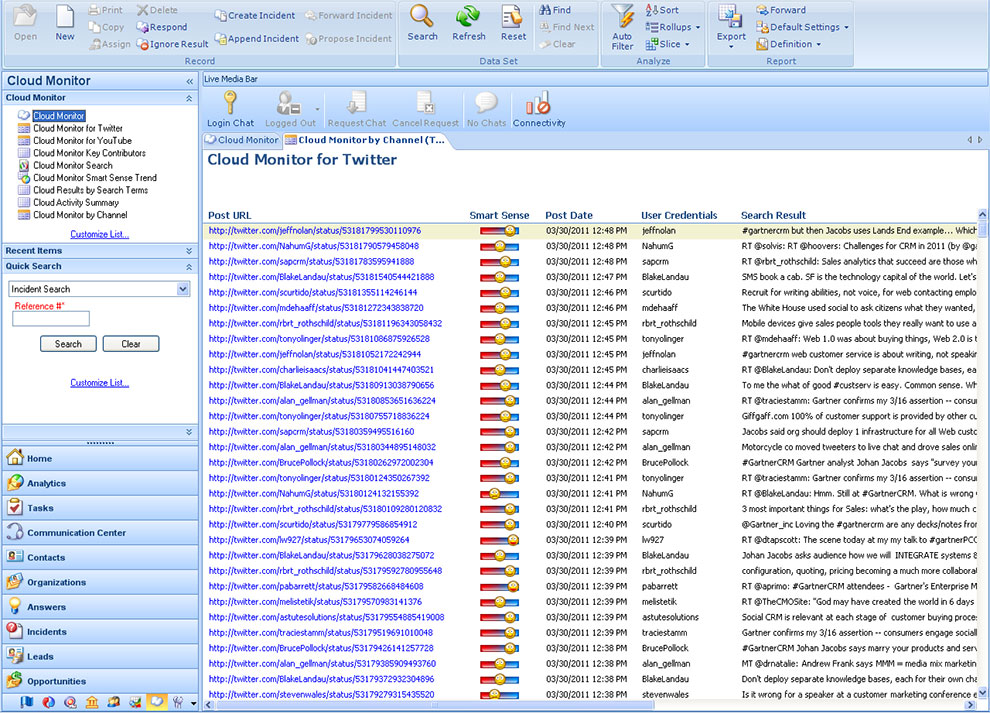This screenshot has height=713, width=990.
Task: Click the Assign toolbar item
Action: (x=110, y=44)
